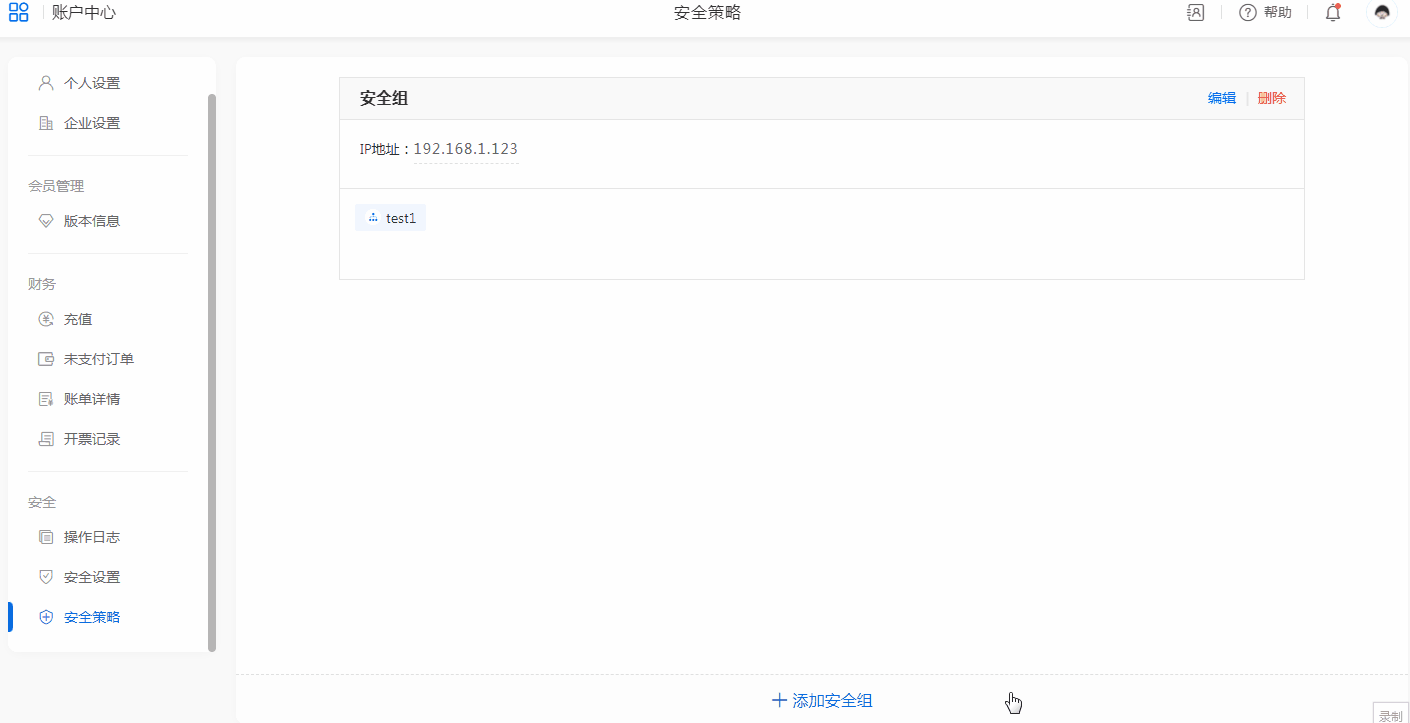Click the 版本信息 diamond icon

[45, 221]
